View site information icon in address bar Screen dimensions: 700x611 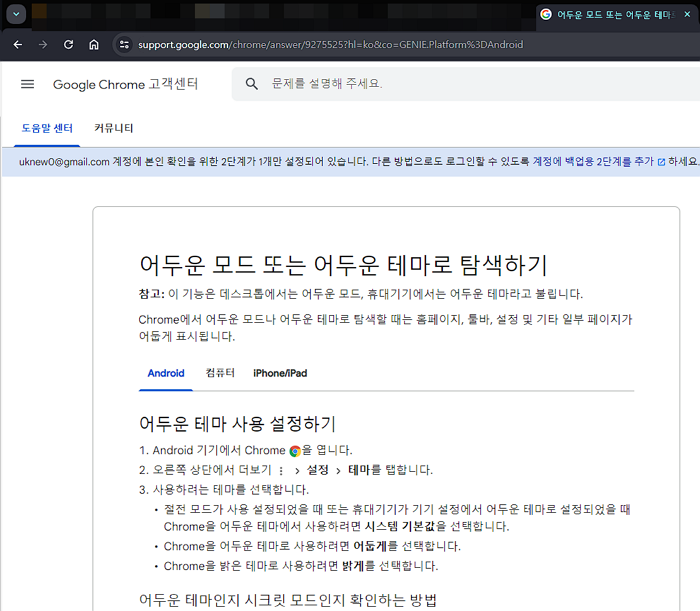coord(124,45)
